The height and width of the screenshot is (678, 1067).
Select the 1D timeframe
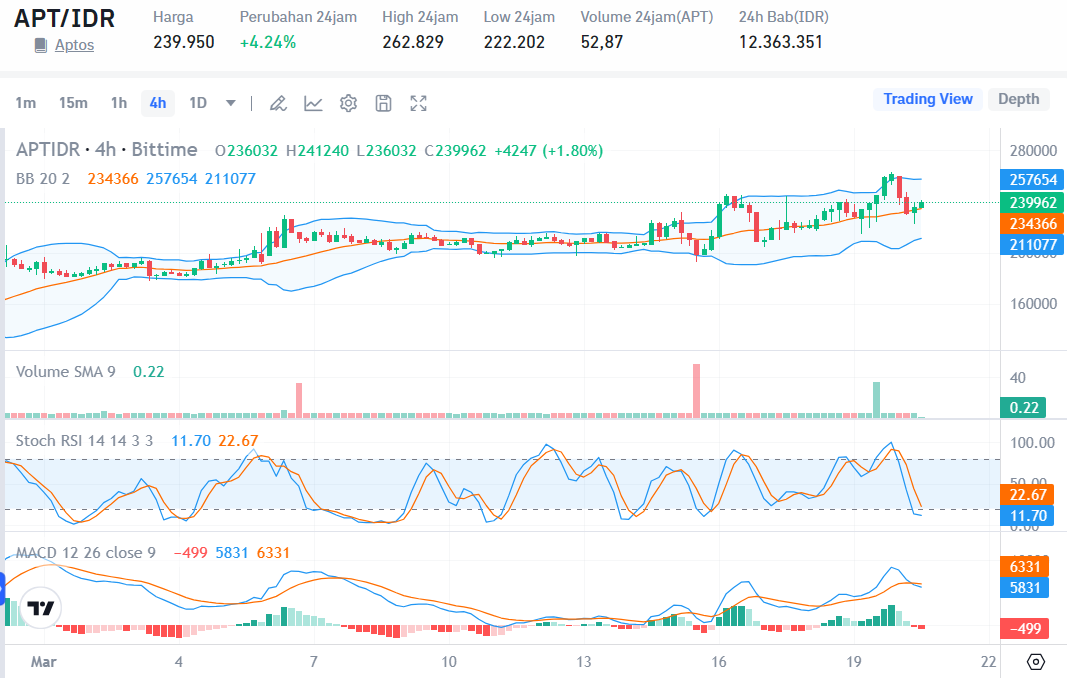[x=198, y=103]
